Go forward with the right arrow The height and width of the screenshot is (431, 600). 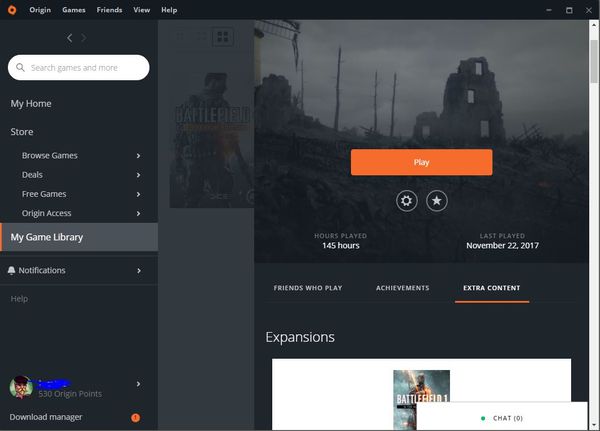coord(84,38)
